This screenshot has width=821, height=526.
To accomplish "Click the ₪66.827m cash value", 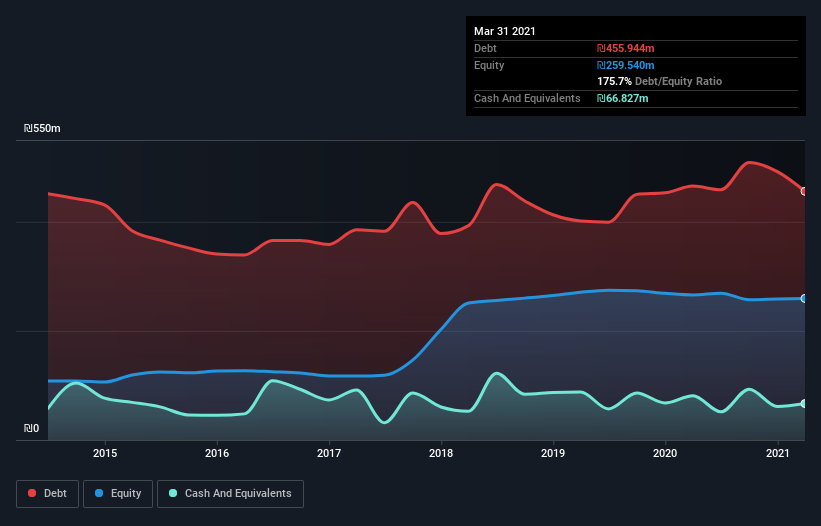I will 623,98.
